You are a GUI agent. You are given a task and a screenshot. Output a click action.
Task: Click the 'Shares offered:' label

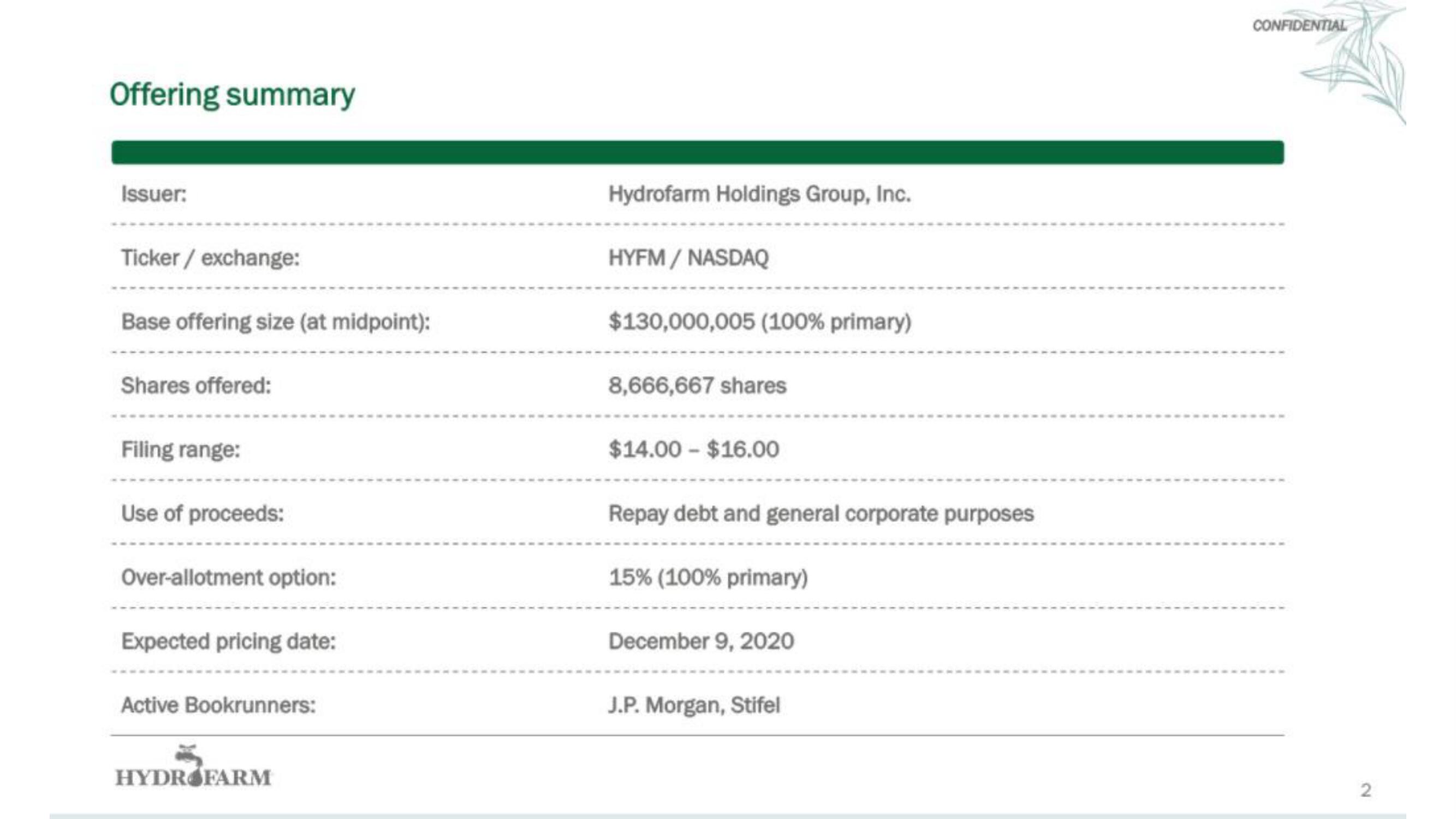click(x=196, y=385)
